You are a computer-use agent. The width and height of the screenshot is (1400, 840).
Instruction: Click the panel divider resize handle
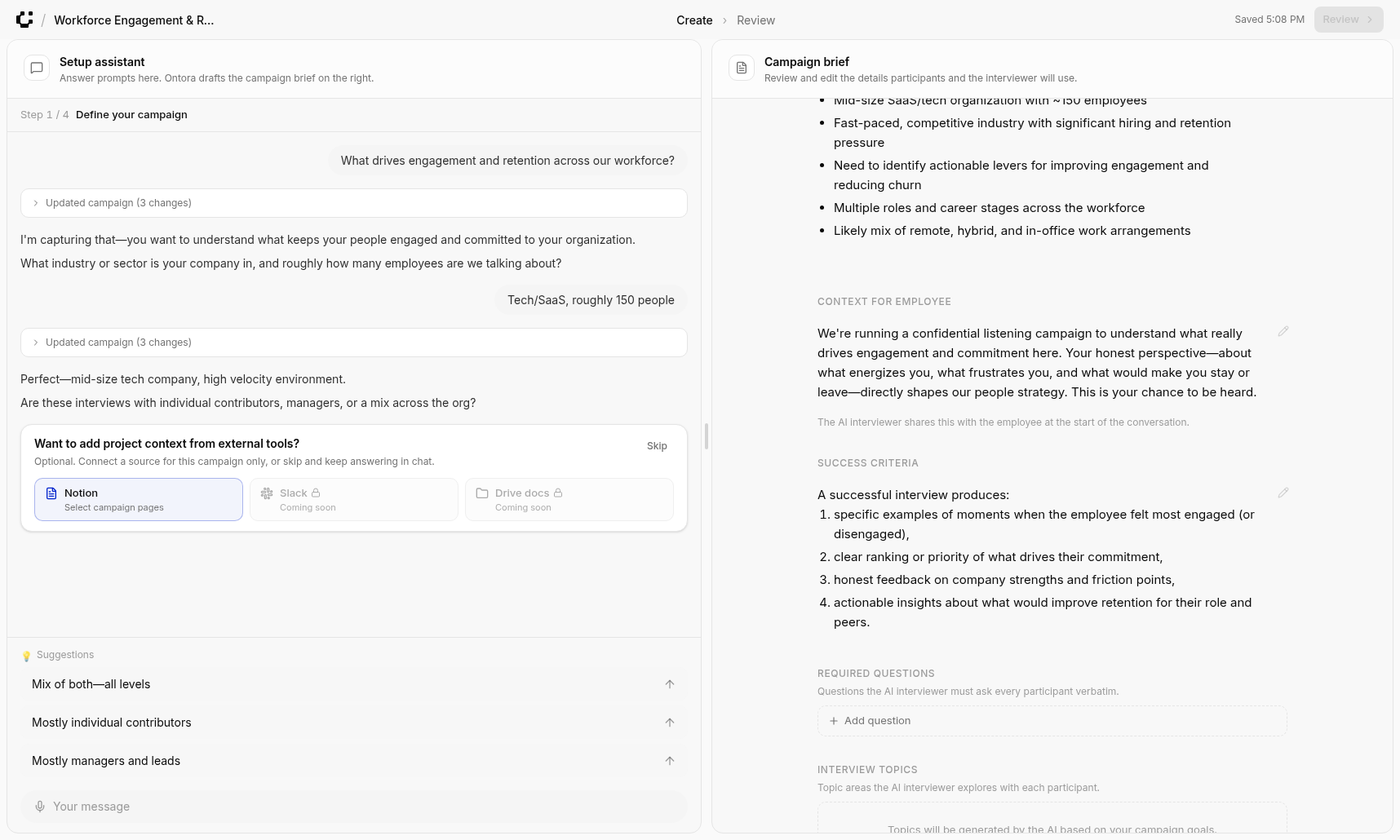pyautogui.click(x=707, y=436)
